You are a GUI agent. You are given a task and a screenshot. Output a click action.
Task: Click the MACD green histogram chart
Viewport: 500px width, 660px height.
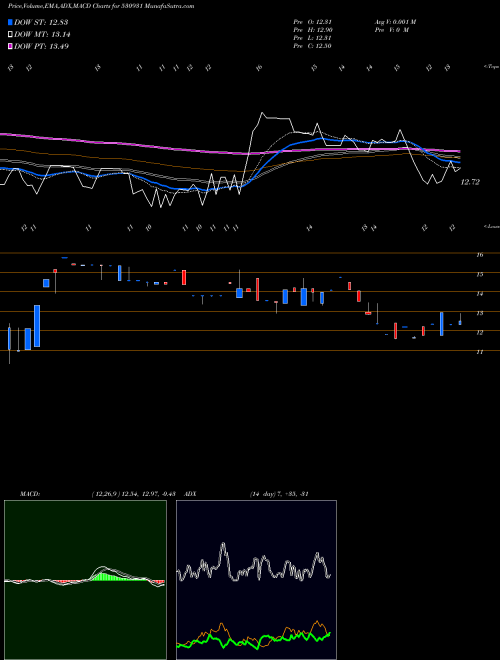pos(85,580)
